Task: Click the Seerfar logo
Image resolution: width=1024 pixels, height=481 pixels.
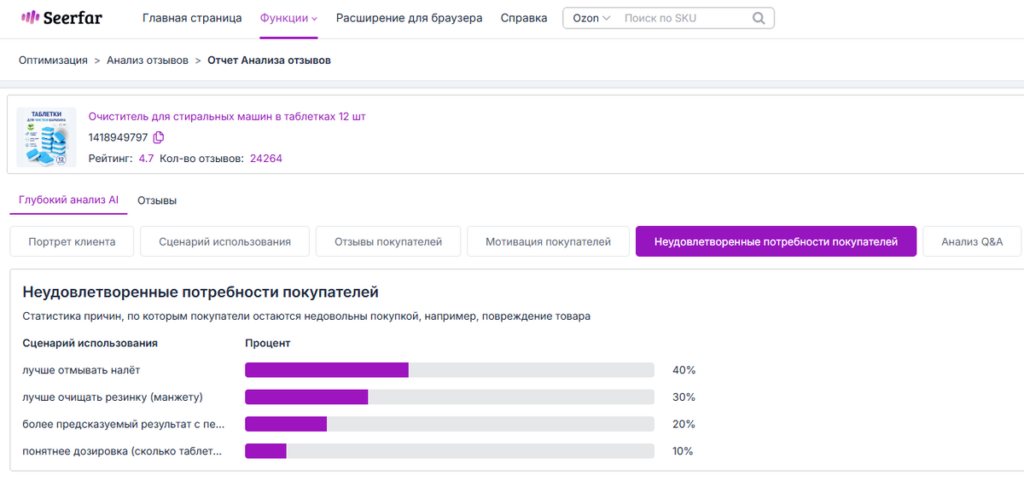Action: [61, 18]
